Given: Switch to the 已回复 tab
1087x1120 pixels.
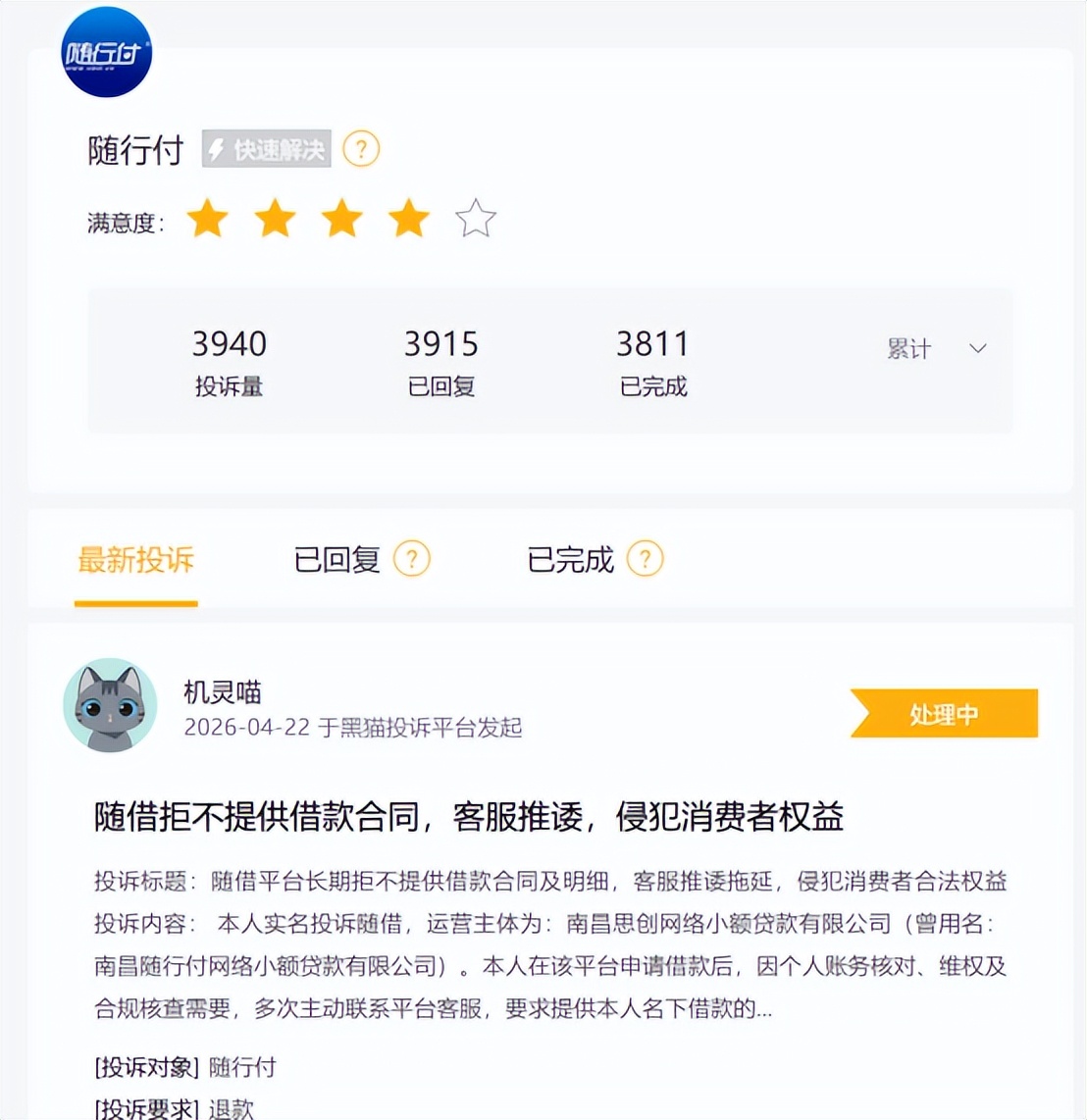Looking at the screenshot, I should point(336,559).
